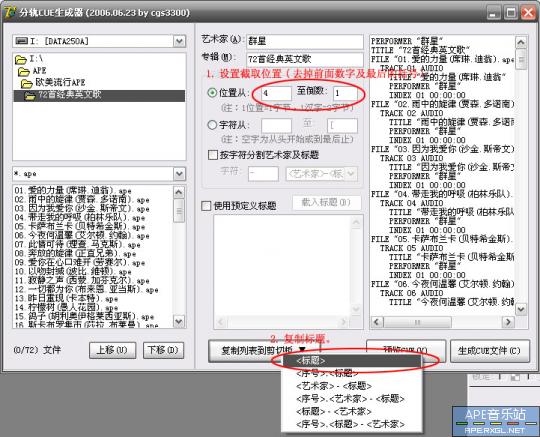This screenshot has width=540, height=437.
Task: Select the 位置从 radio button
Action: 212,93
